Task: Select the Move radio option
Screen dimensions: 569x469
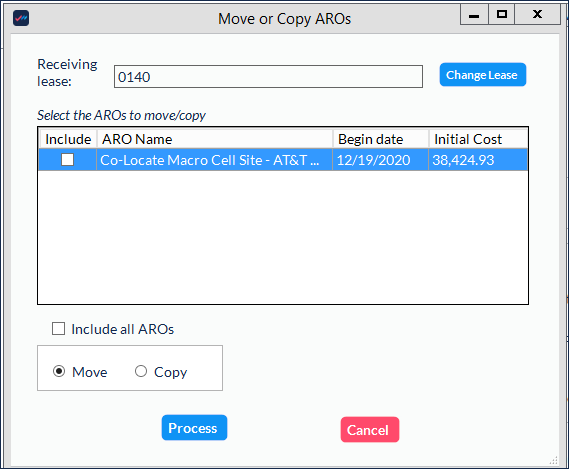Action: pos(59,371)
